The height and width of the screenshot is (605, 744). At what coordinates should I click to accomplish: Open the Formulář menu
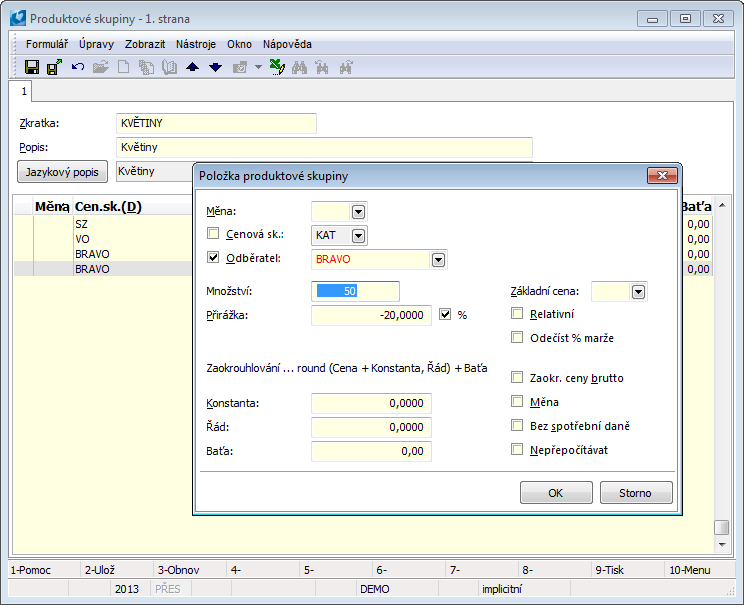coord(47,44)
